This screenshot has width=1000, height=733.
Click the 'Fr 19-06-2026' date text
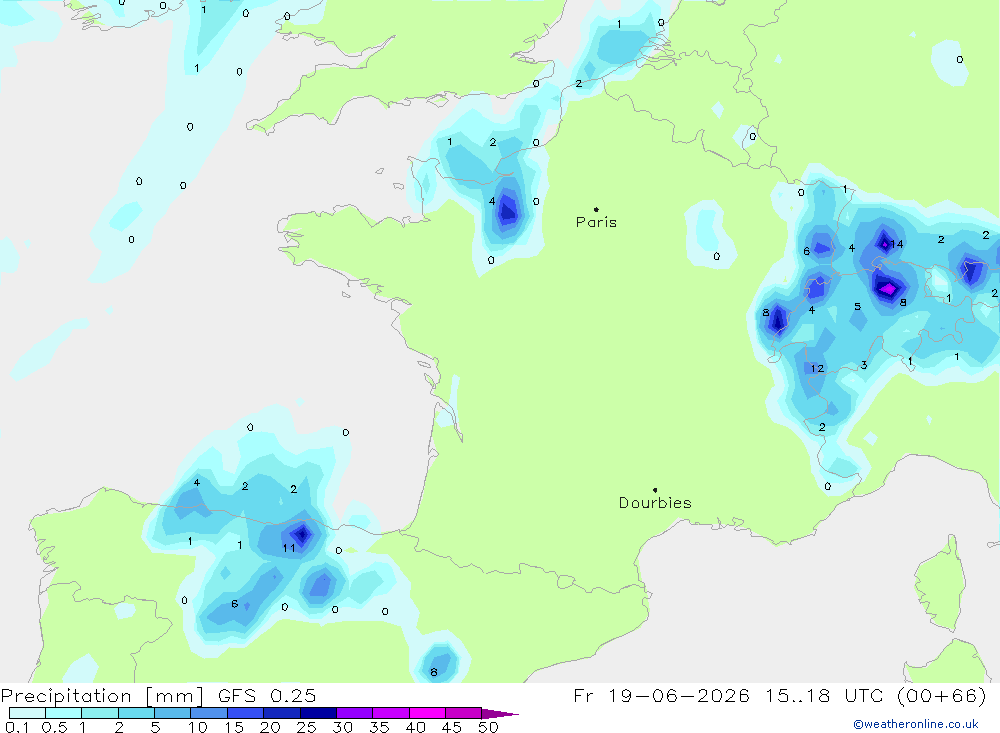tap(661, 696)
